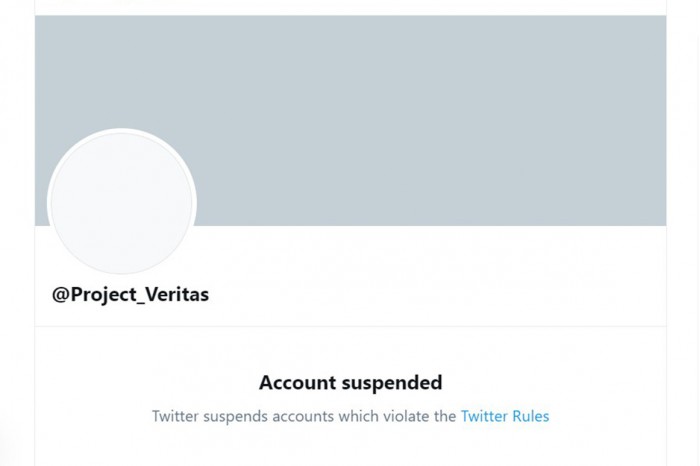Click the underscore in the @Project_Veritas handle
Viewport: 700px width, 466px height.
pyautogui.click(x=141, y=300)
